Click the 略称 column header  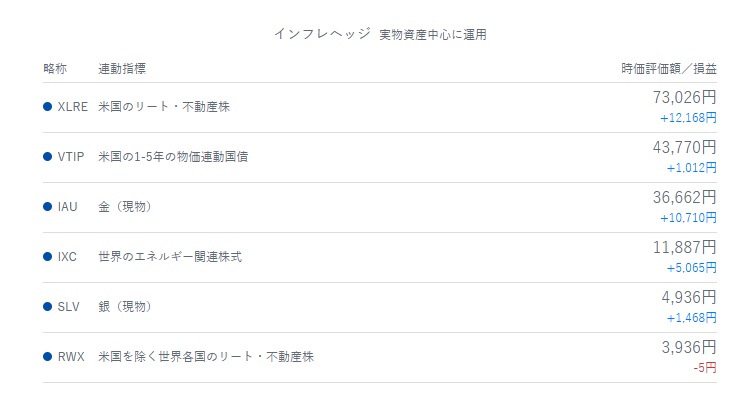click(55, 69)
